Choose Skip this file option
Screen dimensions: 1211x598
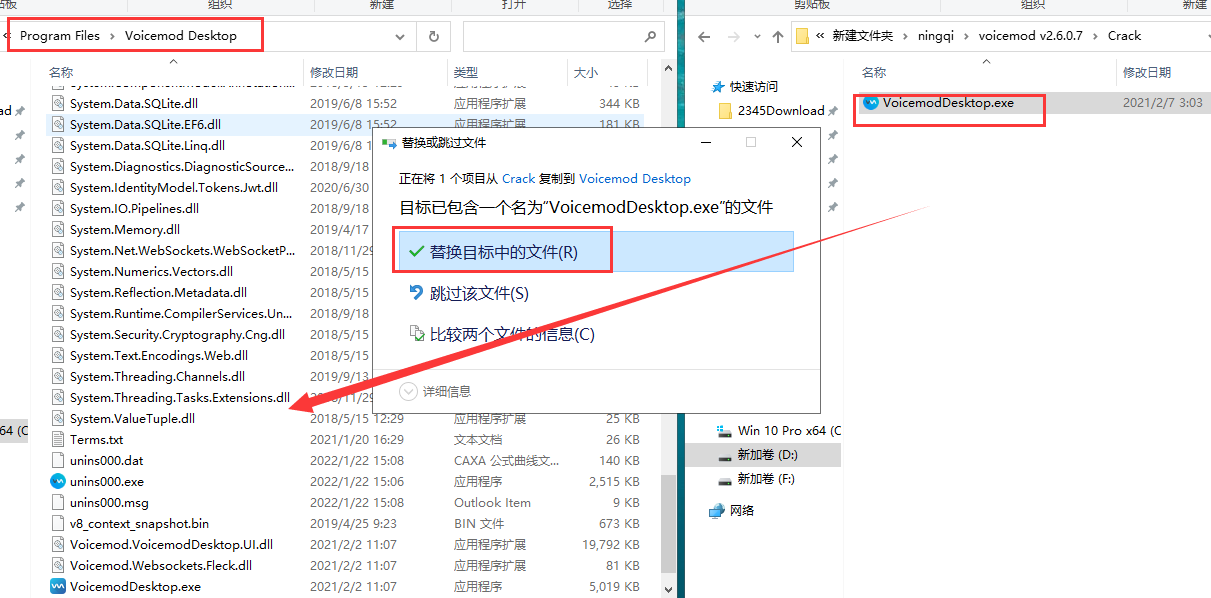(479, 293)
